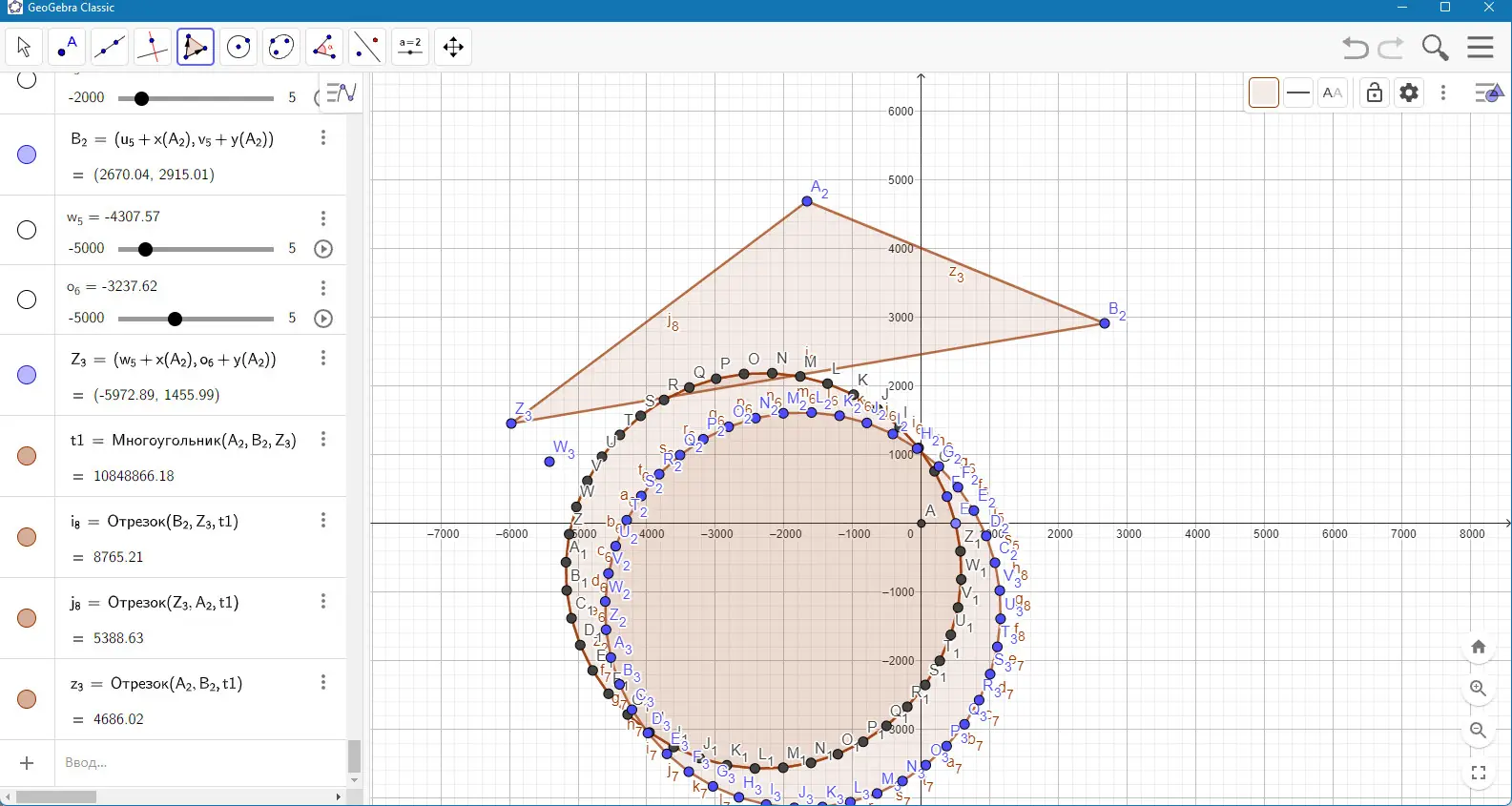This screenshot has height=806, width=1512.
Task: Open more options for z3 segment row
Action: [x=323, y=682]
